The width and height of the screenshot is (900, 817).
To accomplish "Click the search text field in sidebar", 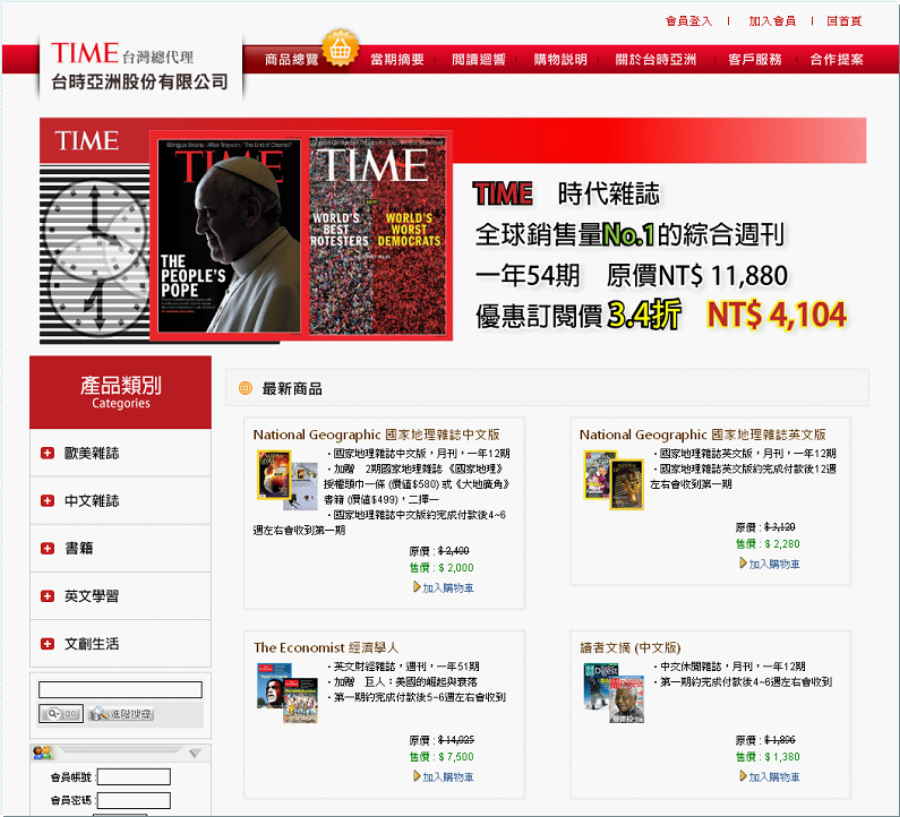I will tap(121, 690).
